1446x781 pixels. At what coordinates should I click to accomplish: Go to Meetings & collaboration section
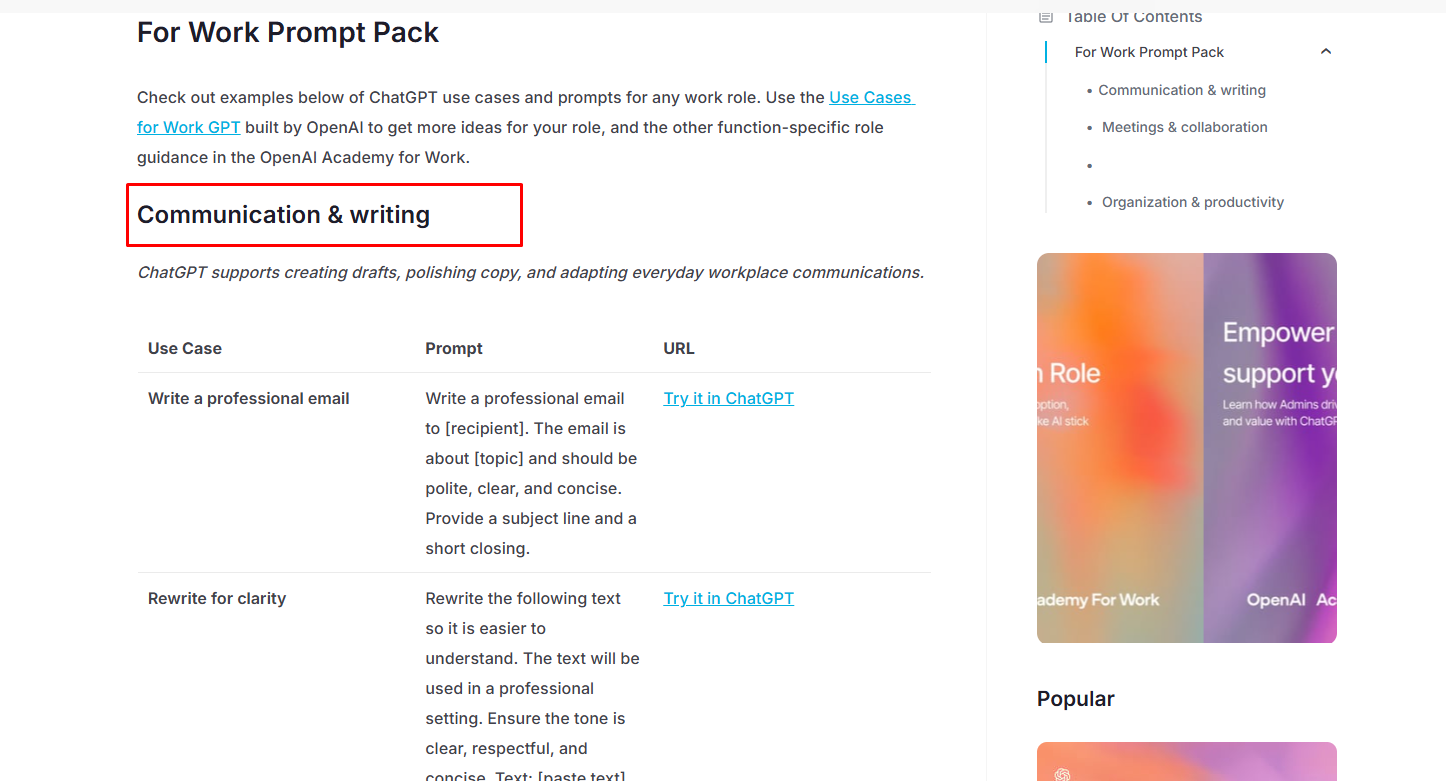click(x=1184, y=127)
